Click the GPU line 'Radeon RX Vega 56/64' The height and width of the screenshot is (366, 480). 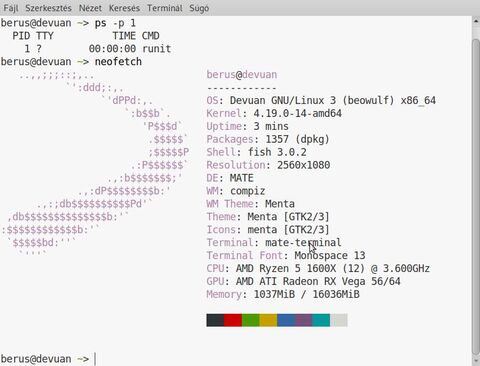coord(342,282)
